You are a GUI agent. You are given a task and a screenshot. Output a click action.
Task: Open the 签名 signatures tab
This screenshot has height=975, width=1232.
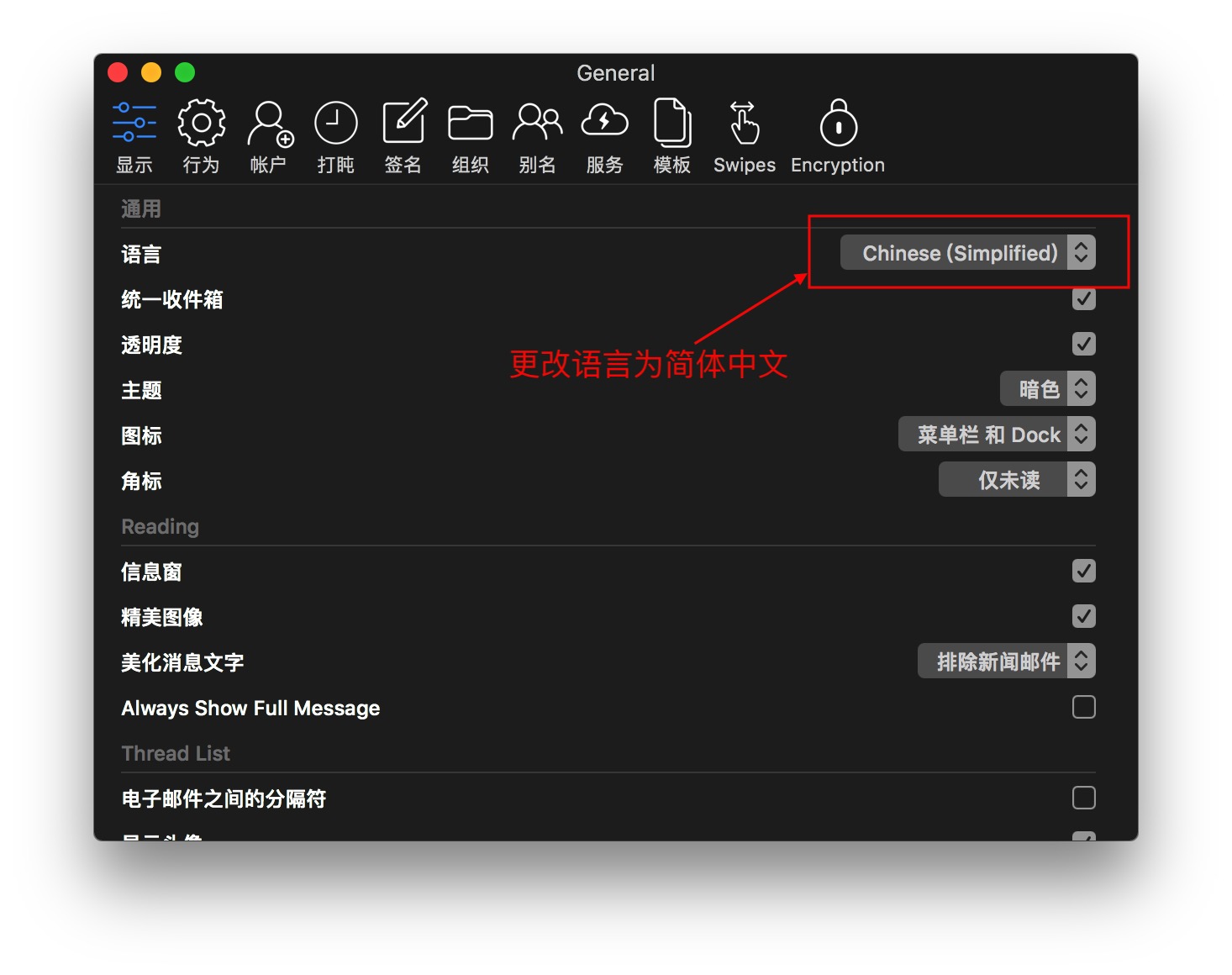click(403, 137)
